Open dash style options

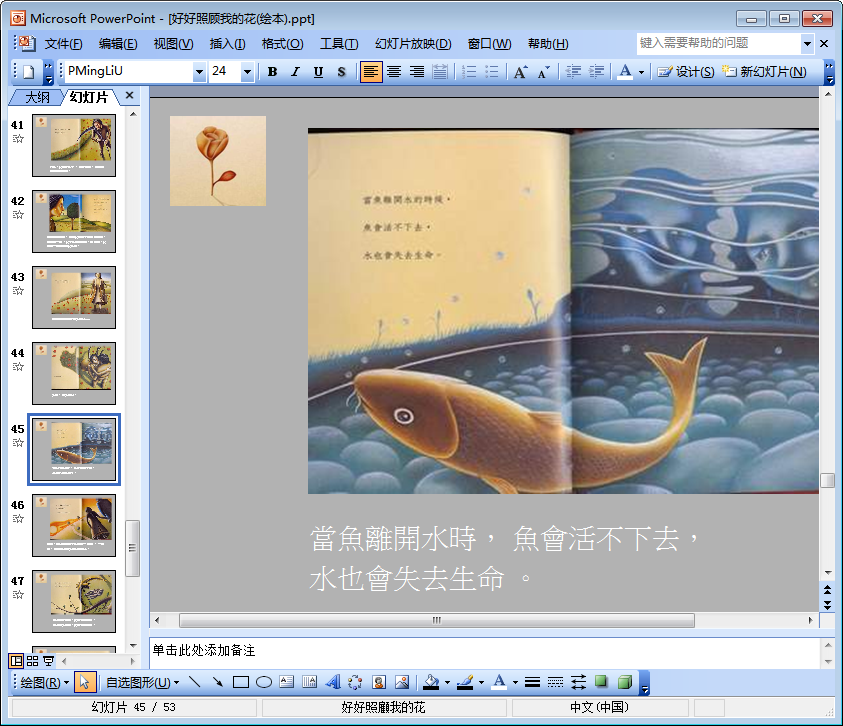pyautogui.click(x=555, y=682)
